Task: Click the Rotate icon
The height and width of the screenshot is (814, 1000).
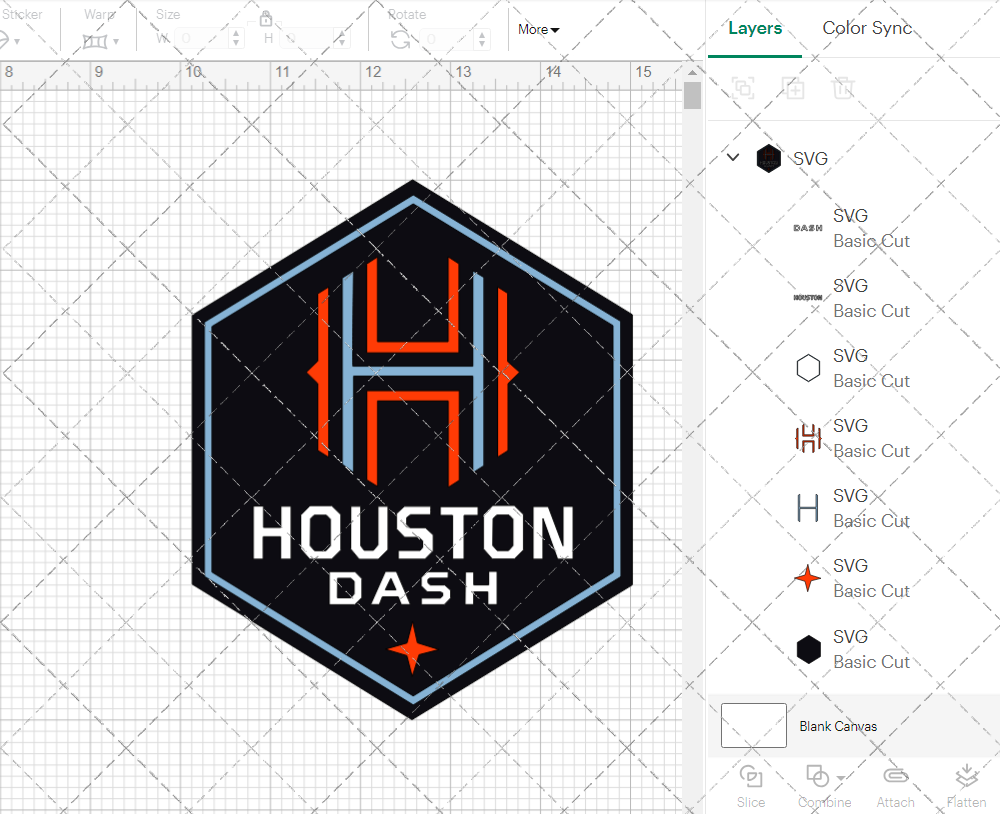Action: click(401, 40)
